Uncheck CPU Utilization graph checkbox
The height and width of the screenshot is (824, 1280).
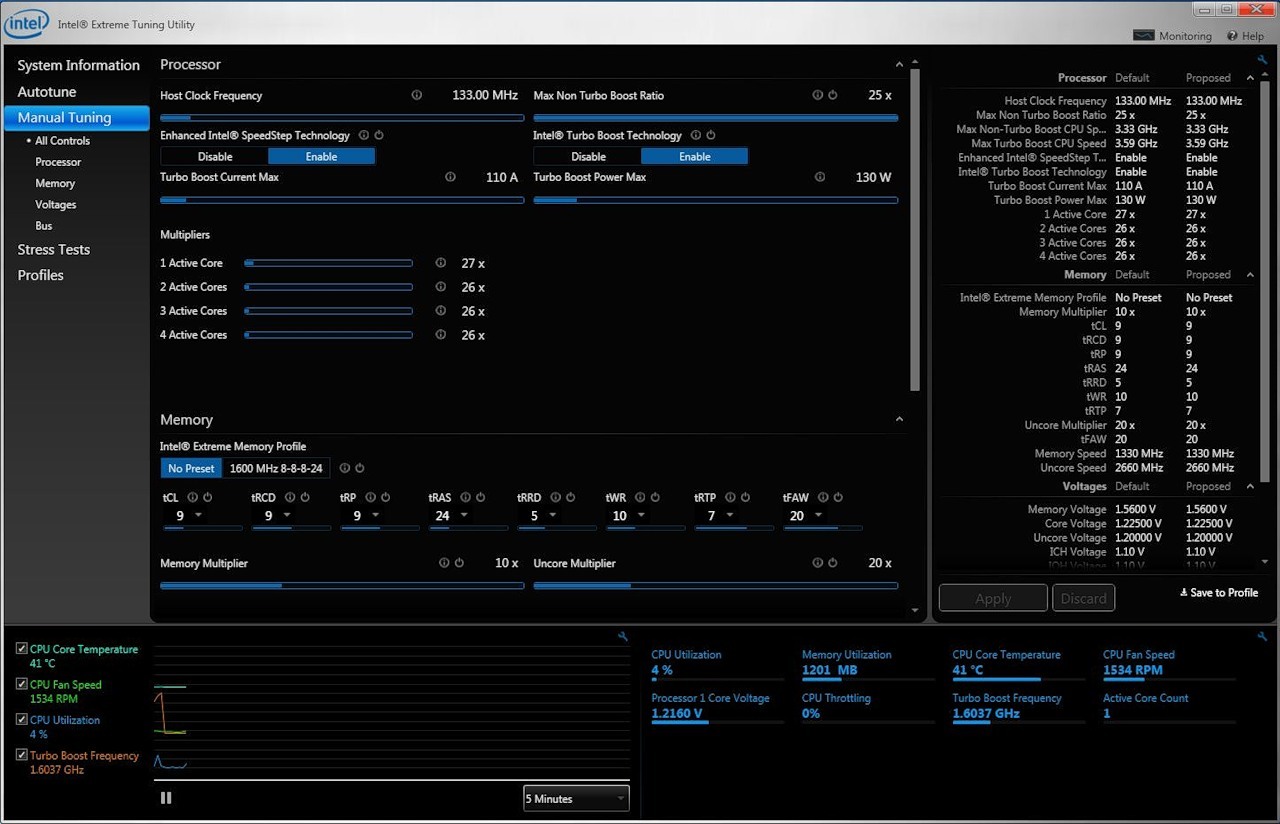tap(22, 720)
